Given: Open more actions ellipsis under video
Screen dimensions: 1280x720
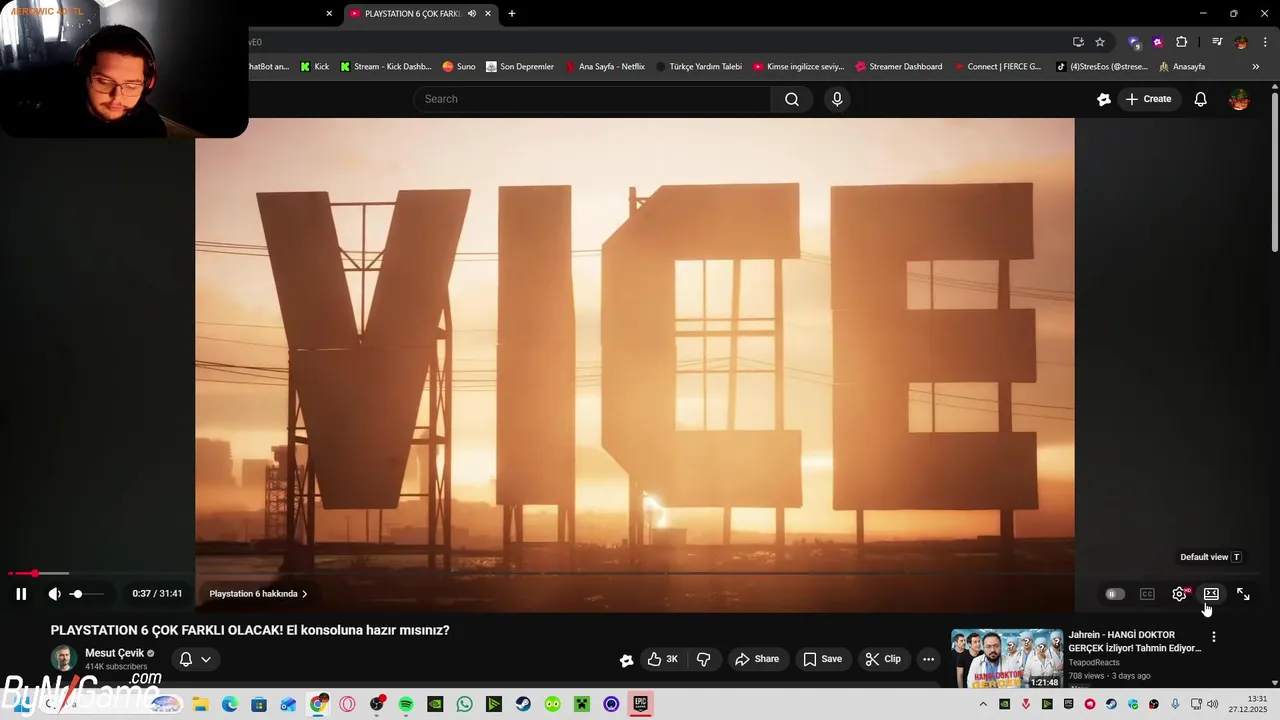Looking at the screenshot, I should coord(928,659).
